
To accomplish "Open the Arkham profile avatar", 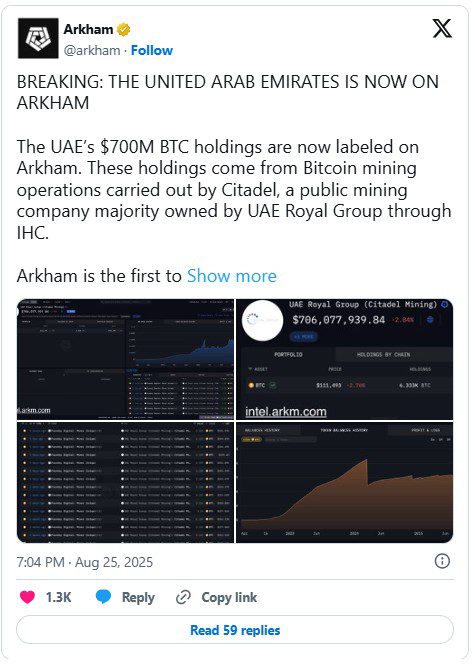I will pyautogui.click(x=38, y=38).
